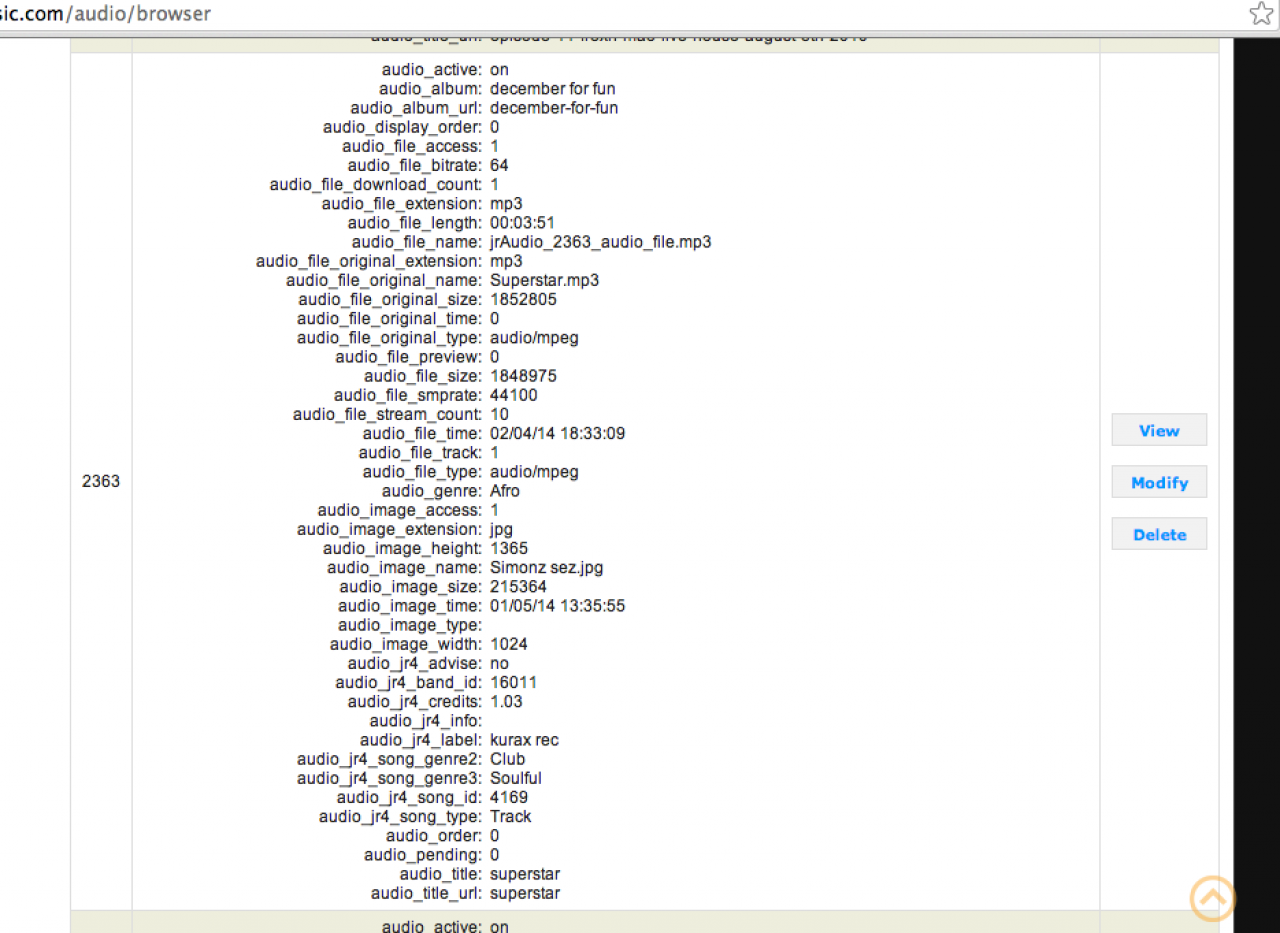Click the View button for item 2363
The image size is (1280, 933).
click(x=1159, y=430)
